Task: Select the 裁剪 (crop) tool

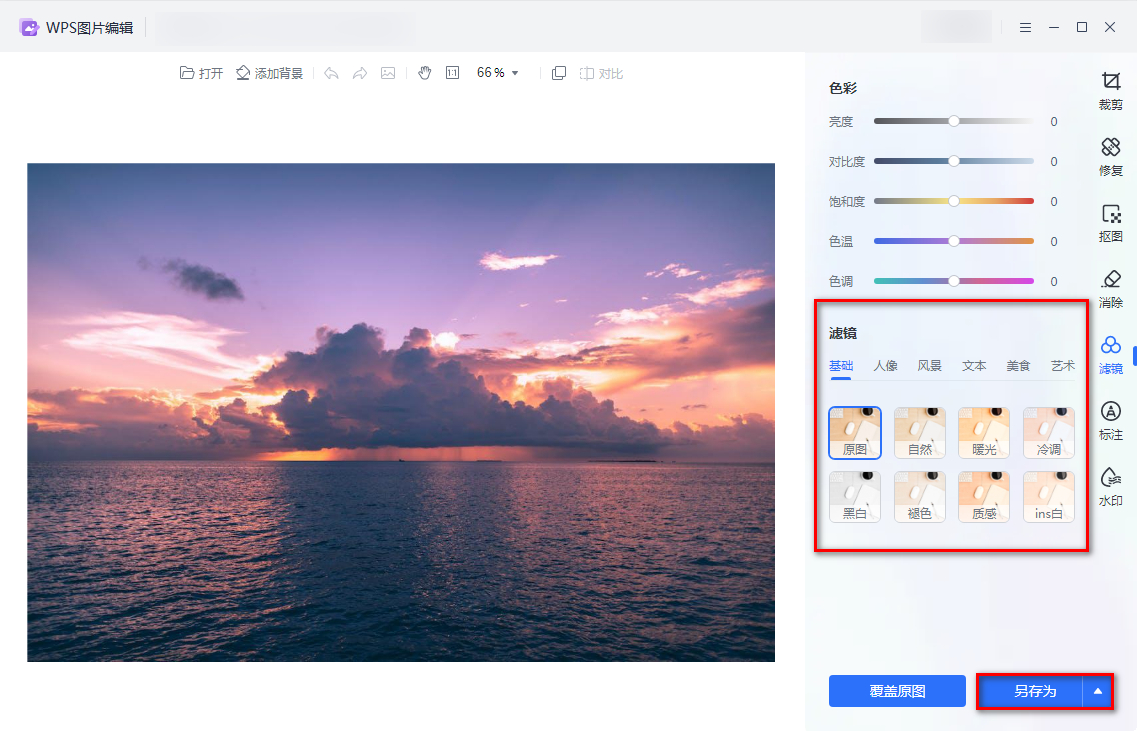Action: (x=1110, y=89)
